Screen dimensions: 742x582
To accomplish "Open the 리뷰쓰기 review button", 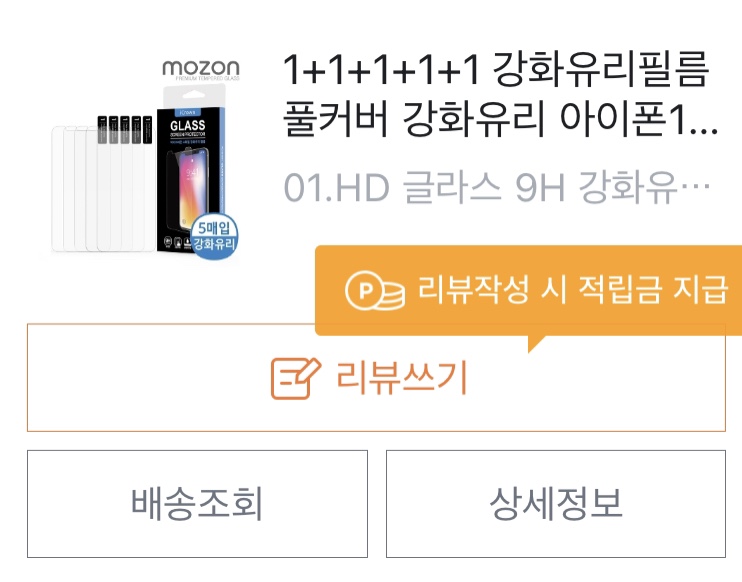I will 376,378.
